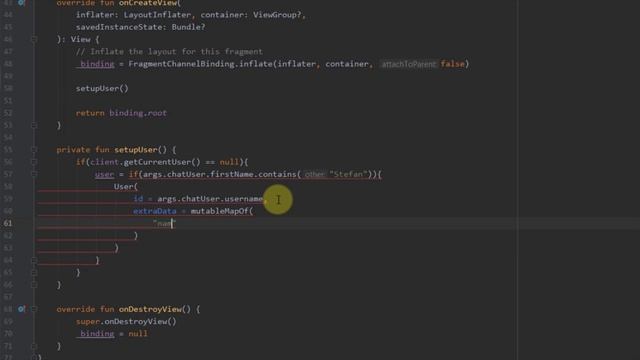
Task: Click the fold end marker on line 66
Action: click(34, 284)
